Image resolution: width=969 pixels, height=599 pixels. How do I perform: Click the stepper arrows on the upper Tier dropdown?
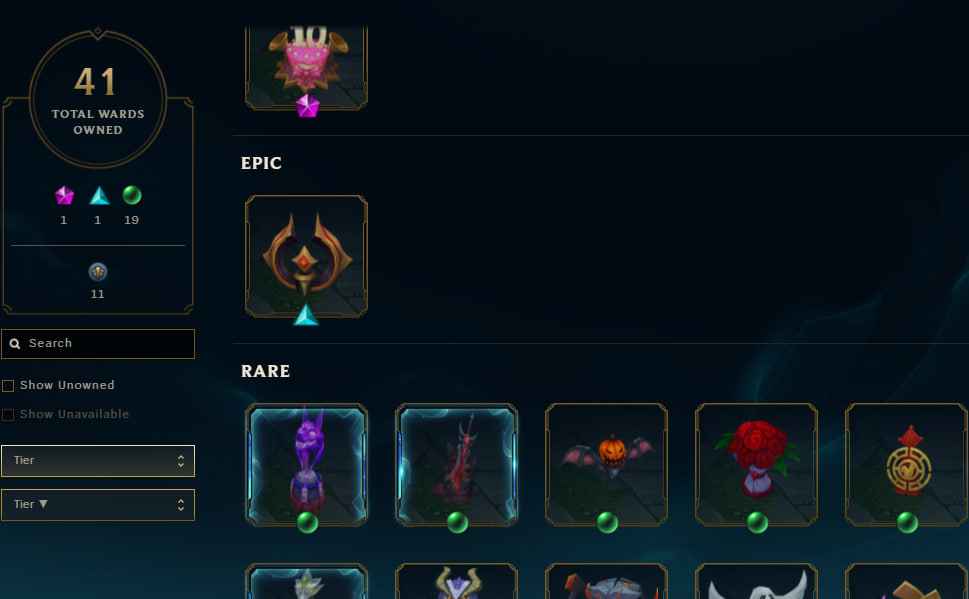(180, 461)
